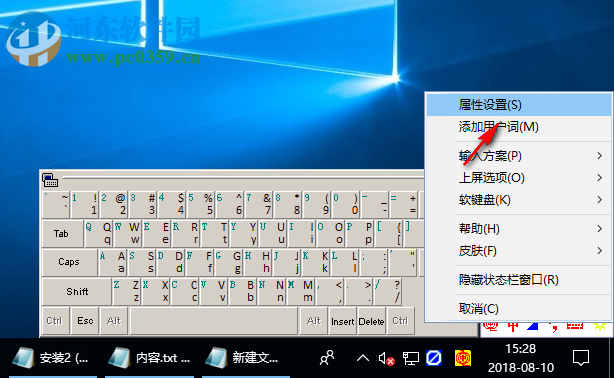Click the question mark / slash key
The image size is (614, 378).
(x=388, y=291)
